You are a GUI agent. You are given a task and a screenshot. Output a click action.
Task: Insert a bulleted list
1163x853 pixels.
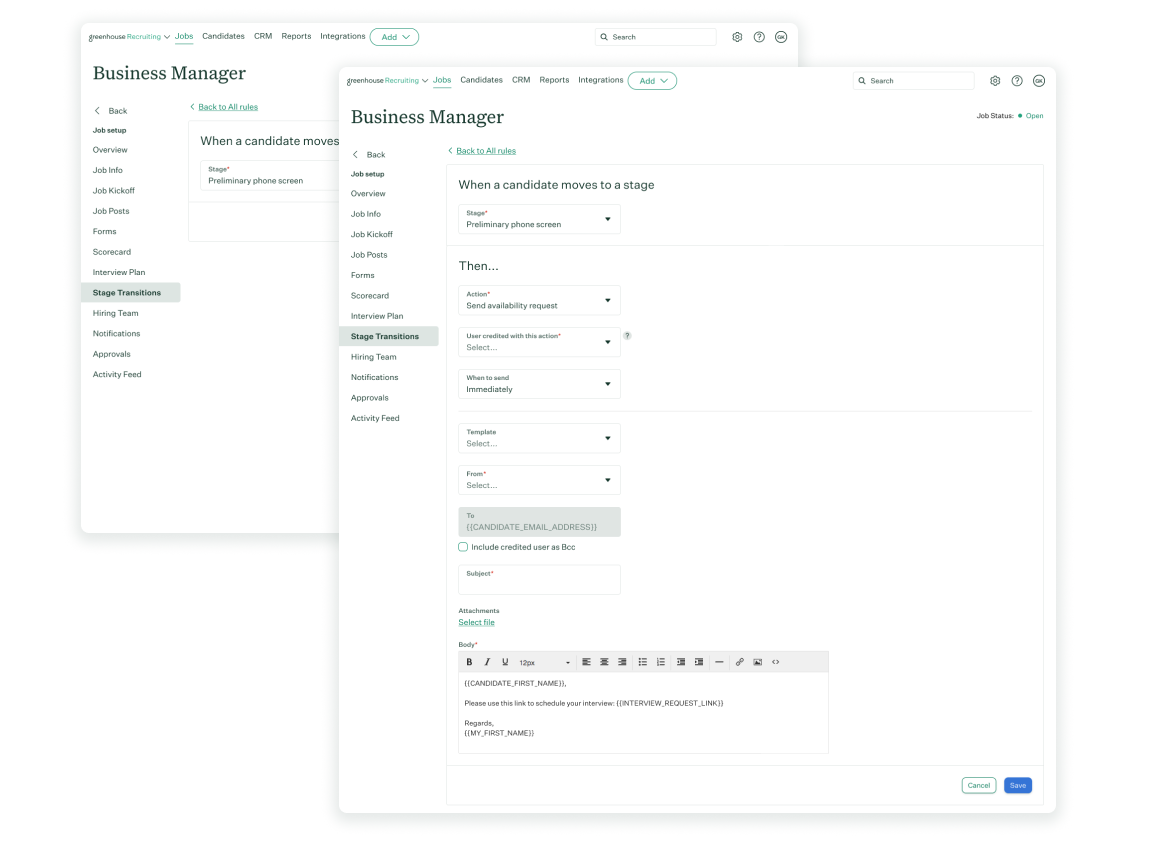[x=643, y=662]
